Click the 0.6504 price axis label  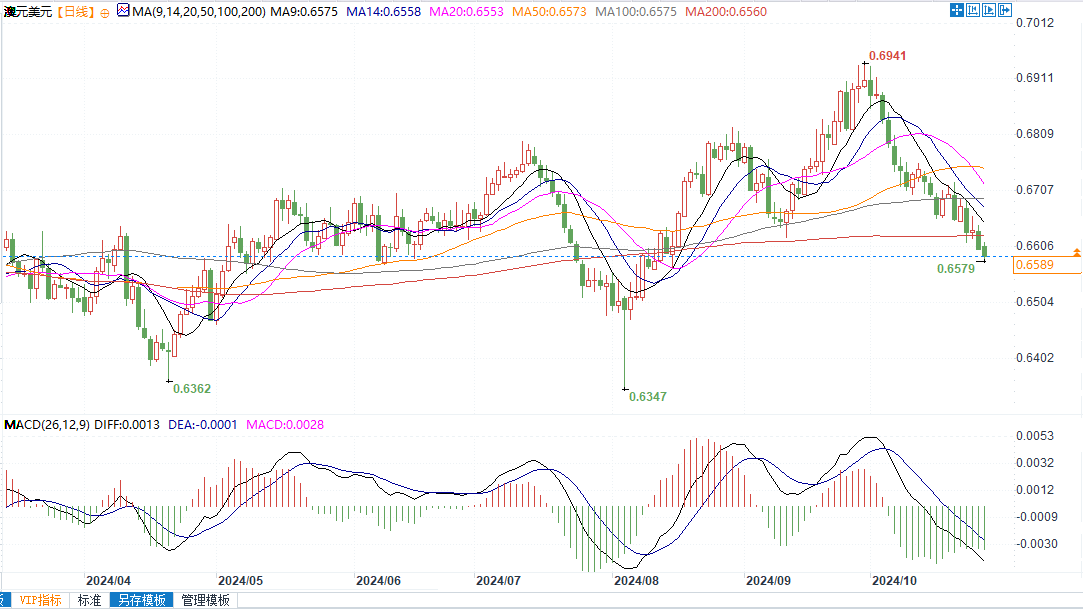tap(1035, 302)
